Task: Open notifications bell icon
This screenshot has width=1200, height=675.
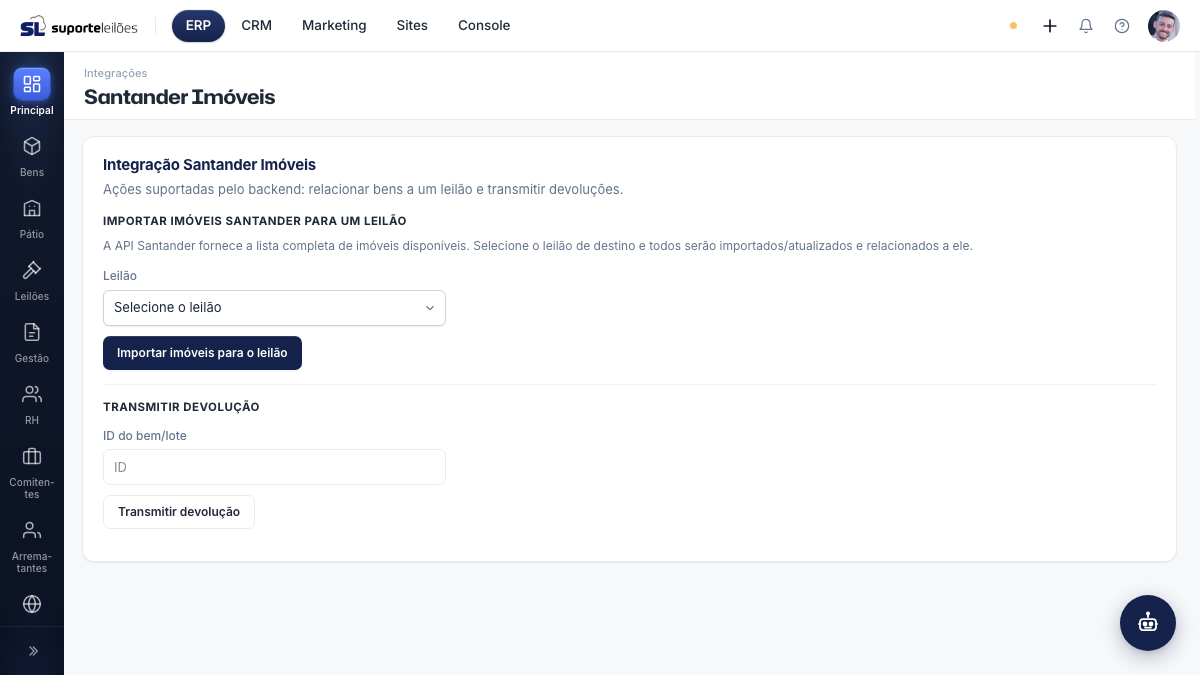Action: click(1086, 26)
